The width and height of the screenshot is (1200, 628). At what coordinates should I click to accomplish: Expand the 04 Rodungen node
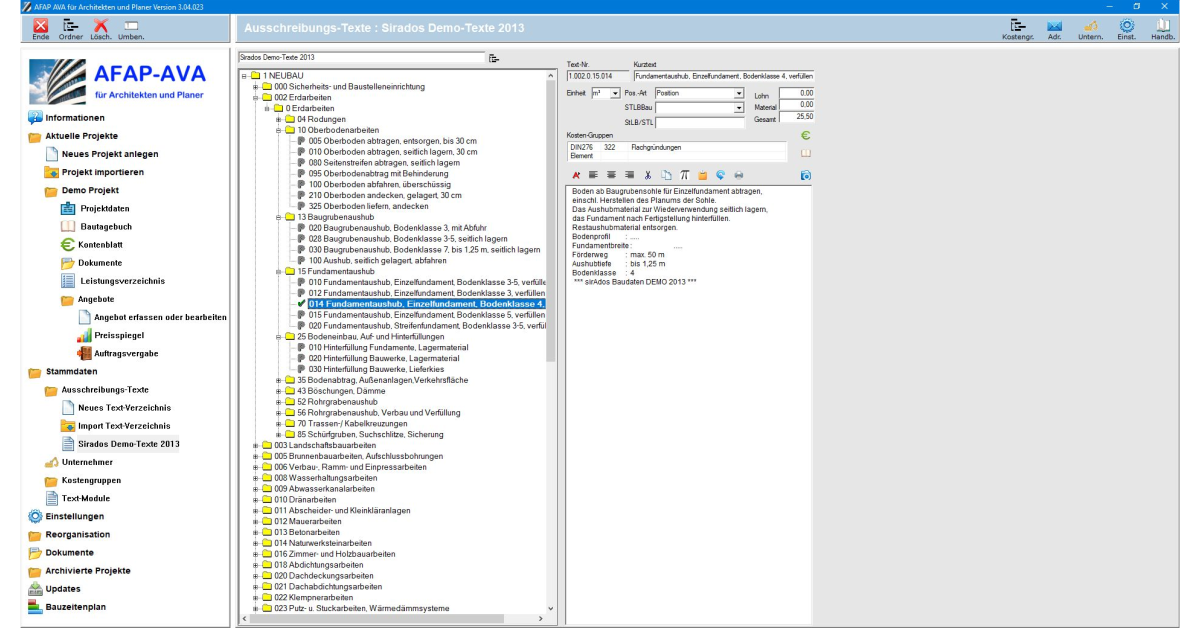coord(278,119)
